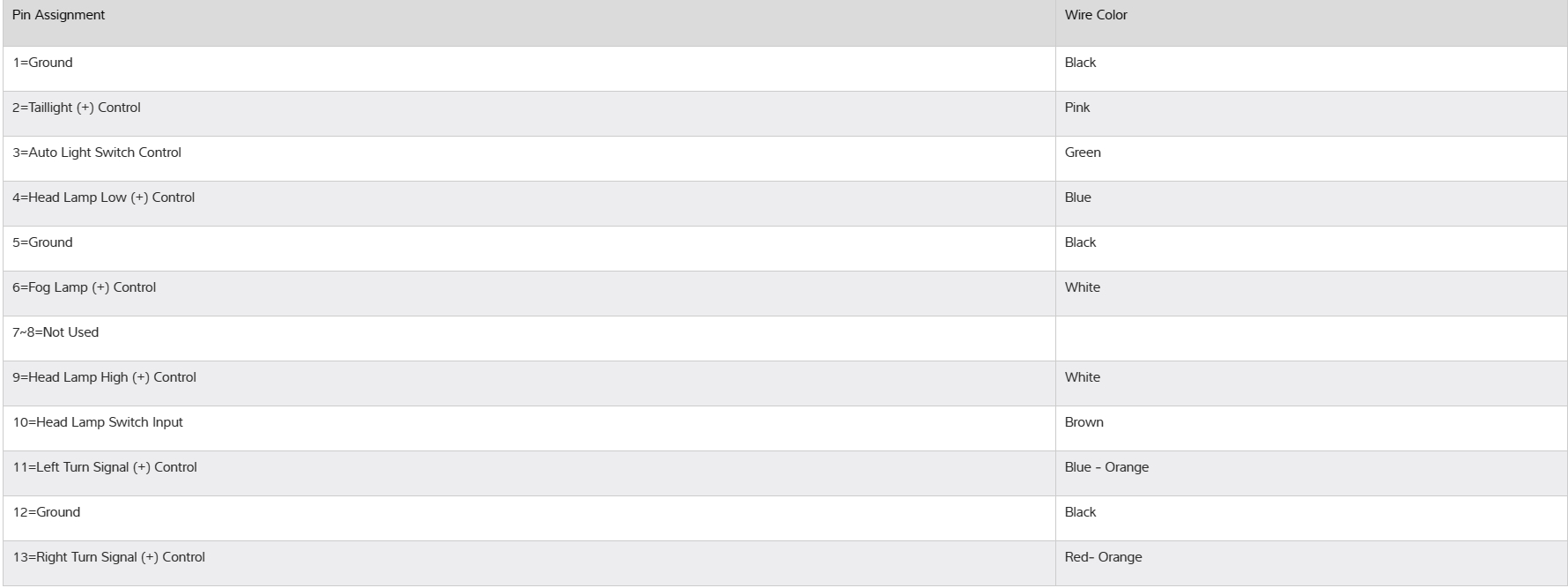The width and height of the screenshot is (1568, 588).
Task: Select the Pink wire color cell
Action: tap(1076, 108)
